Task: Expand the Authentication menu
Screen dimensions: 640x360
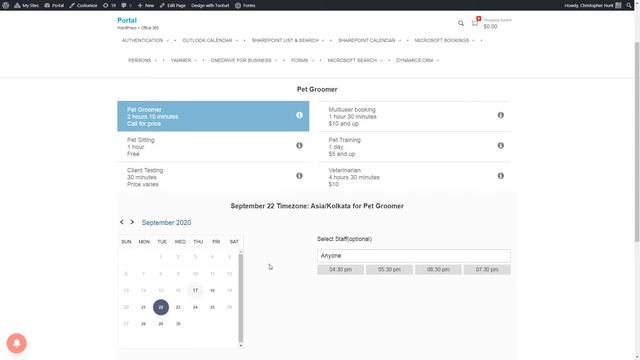Action: tap(145, 40)
